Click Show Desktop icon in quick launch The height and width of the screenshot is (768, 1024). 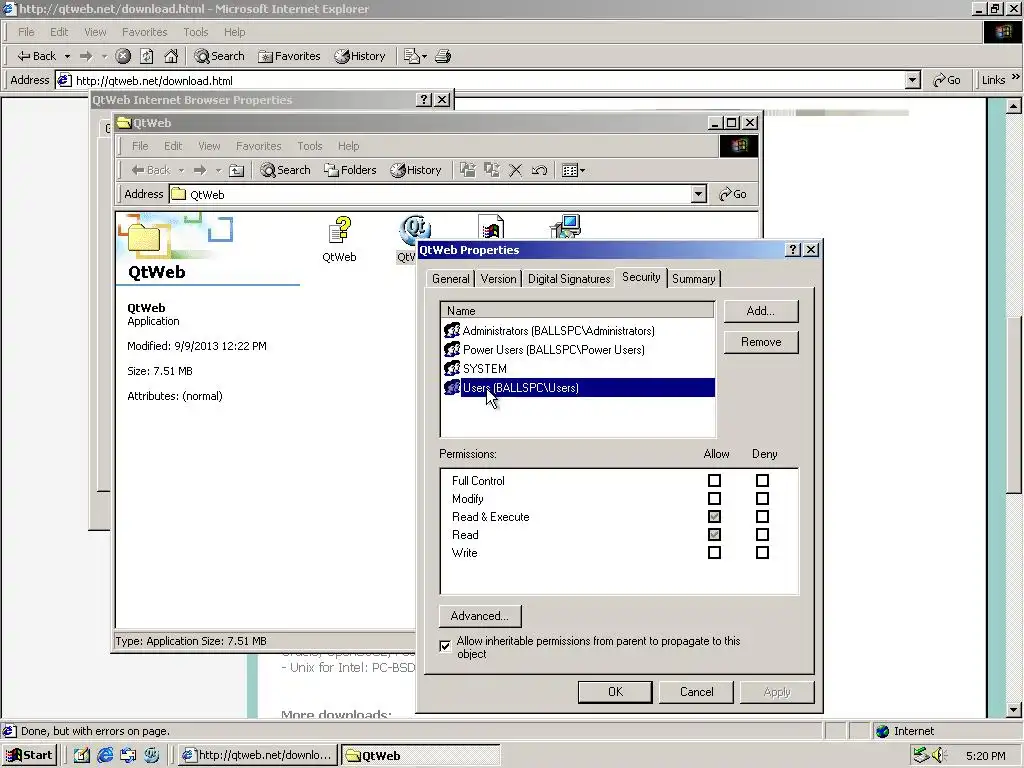[x=82, y=756]
